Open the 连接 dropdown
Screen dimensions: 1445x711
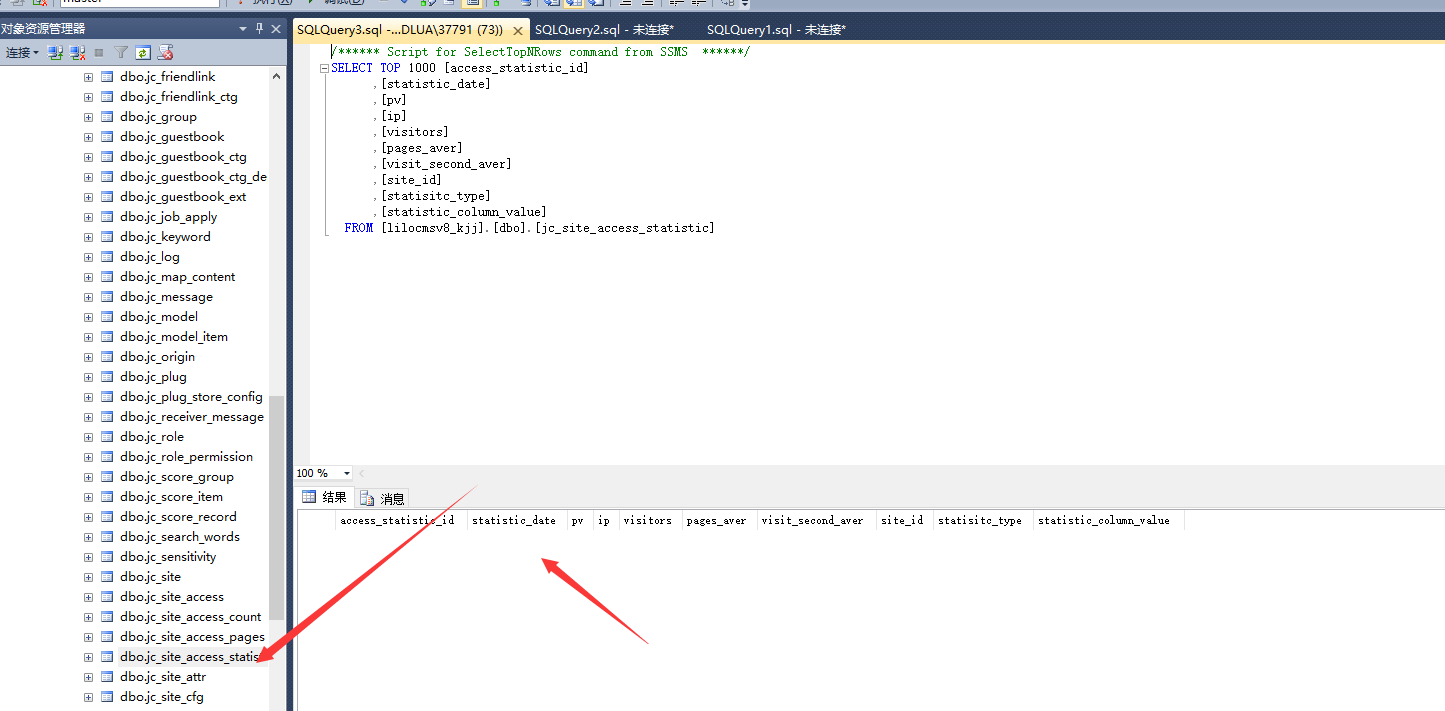pyautogui.click(x=22, y=52)
